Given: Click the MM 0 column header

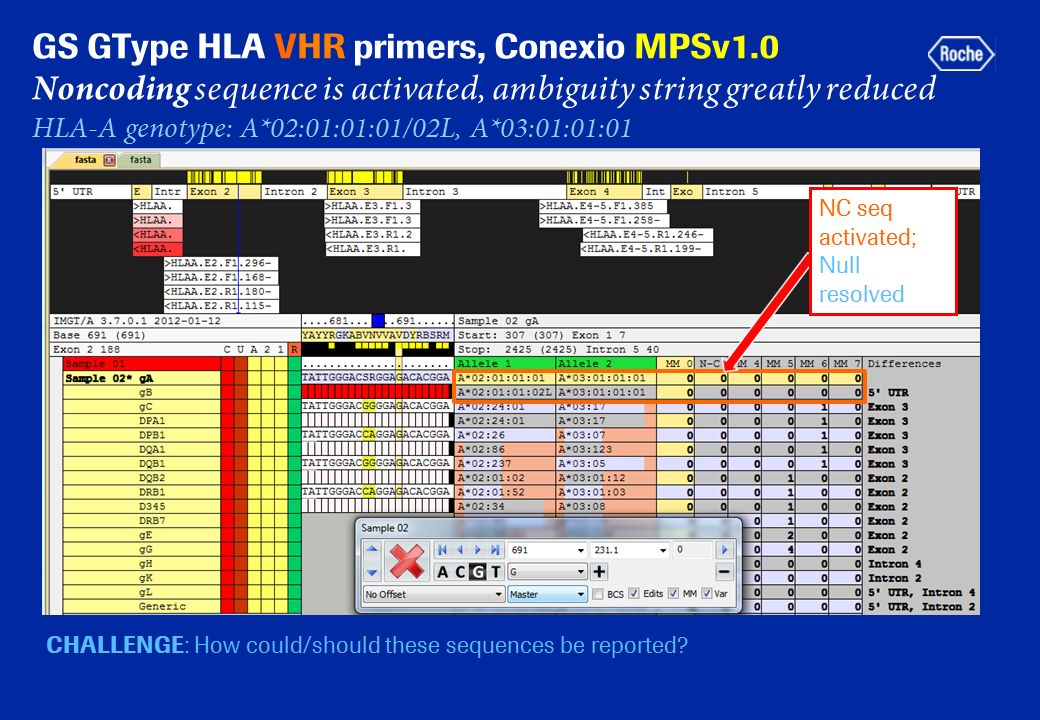Looking at the screenshot, I should [678, 363].
